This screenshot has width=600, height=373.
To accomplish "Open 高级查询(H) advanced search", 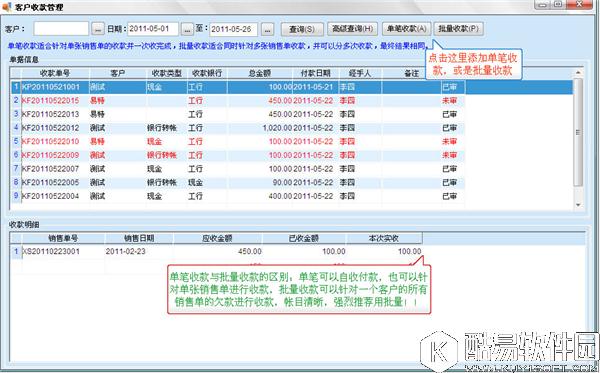I will pyautogui.click(x=352, y=29).
